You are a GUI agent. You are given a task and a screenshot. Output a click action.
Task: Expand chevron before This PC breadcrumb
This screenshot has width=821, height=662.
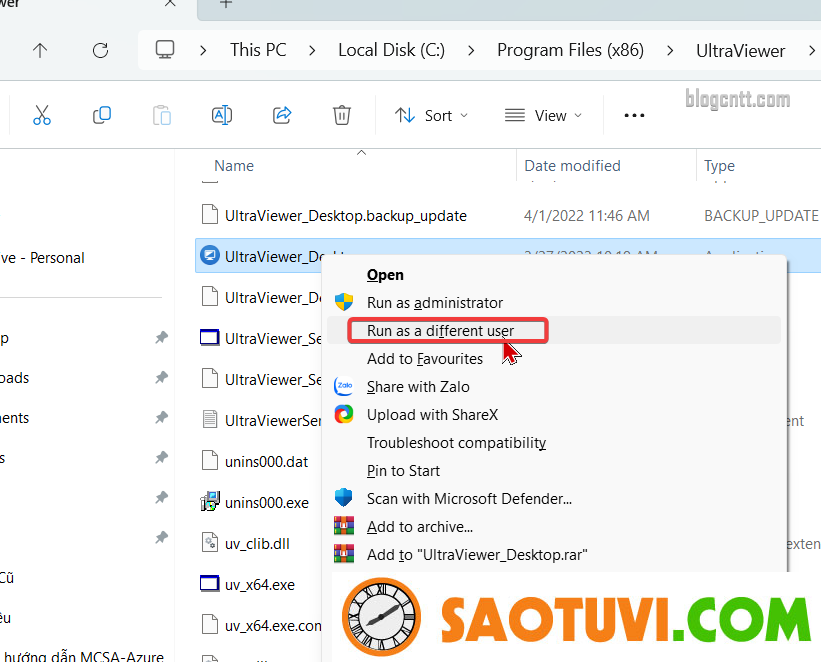click(x=203, y=51)
